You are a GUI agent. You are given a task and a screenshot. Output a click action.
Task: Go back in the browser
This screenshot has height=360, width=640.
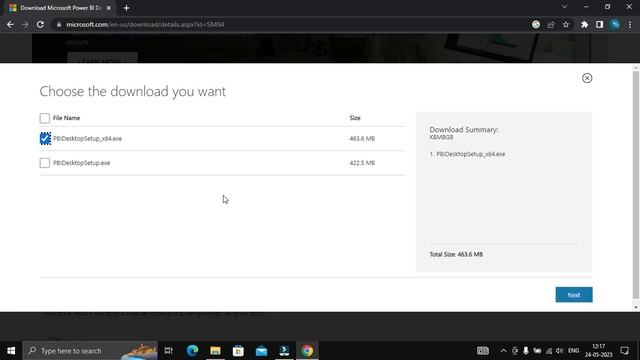(x=10, y=24)
